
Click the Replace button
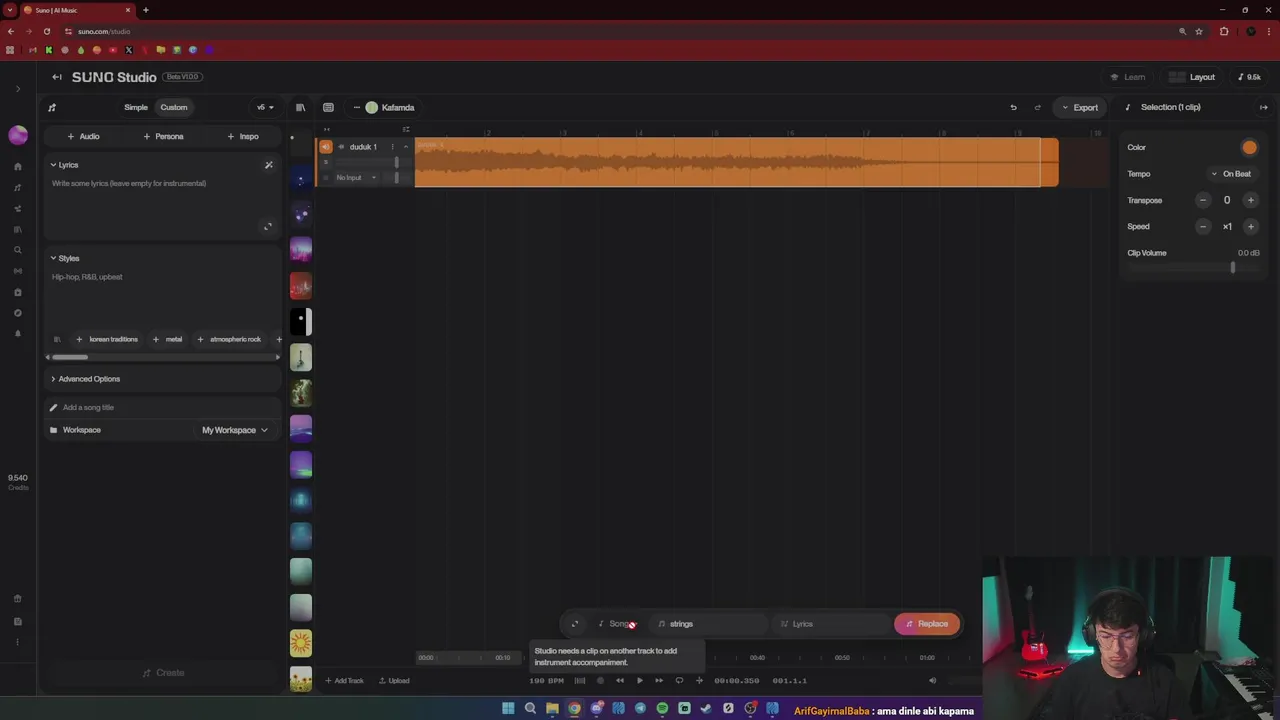[927, 624]
